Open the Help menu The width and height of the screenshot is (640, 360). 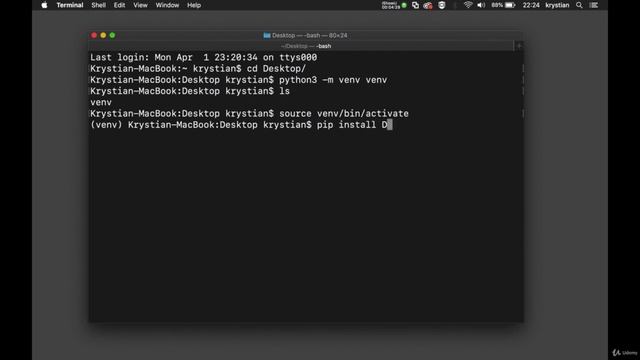pyautogui.click(x=194, y=5)
